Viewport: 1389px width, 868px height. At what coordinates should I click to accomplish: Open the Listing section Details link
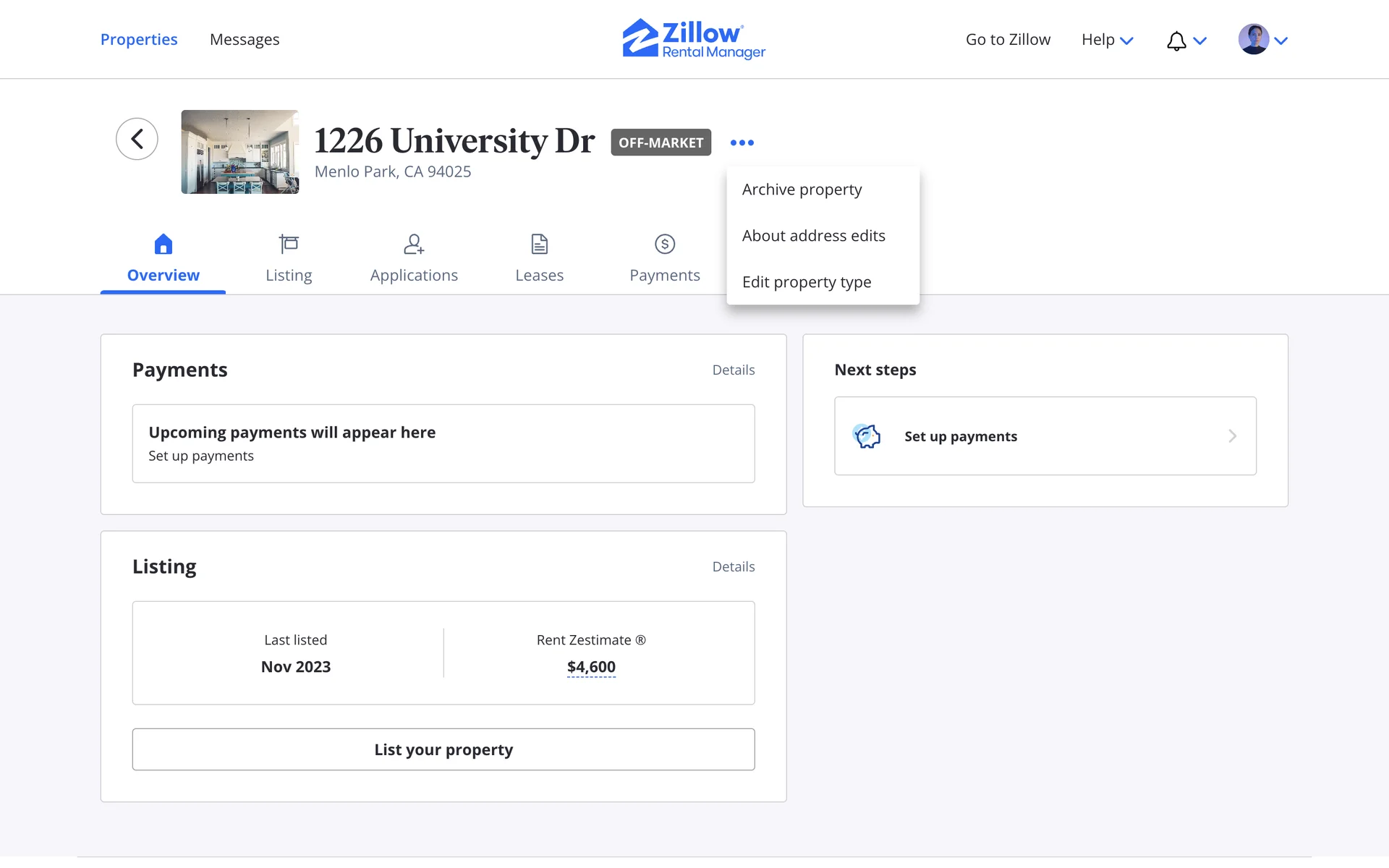click(x=733, y=566)
